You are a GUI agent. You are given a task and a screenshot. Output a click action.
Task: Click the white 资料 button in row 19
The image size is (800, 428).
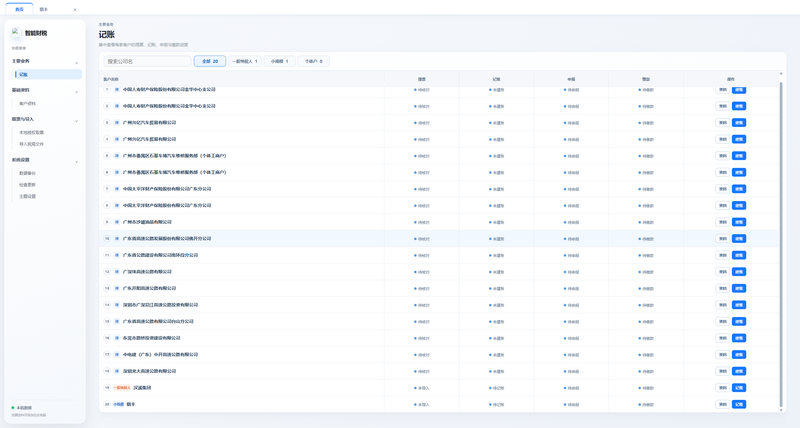[x=722, y=388]
